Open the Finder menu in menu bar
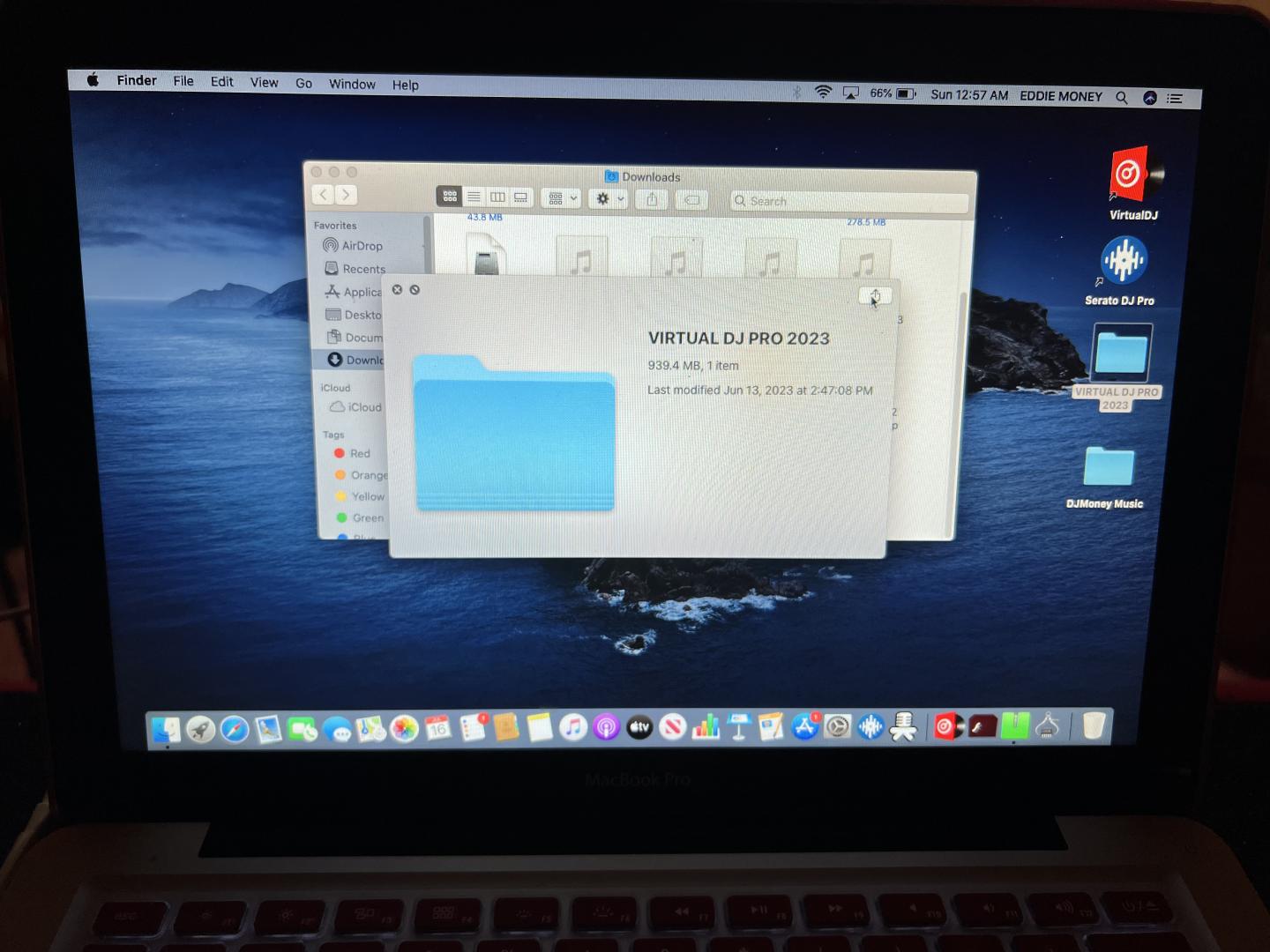 coord(137,80)
